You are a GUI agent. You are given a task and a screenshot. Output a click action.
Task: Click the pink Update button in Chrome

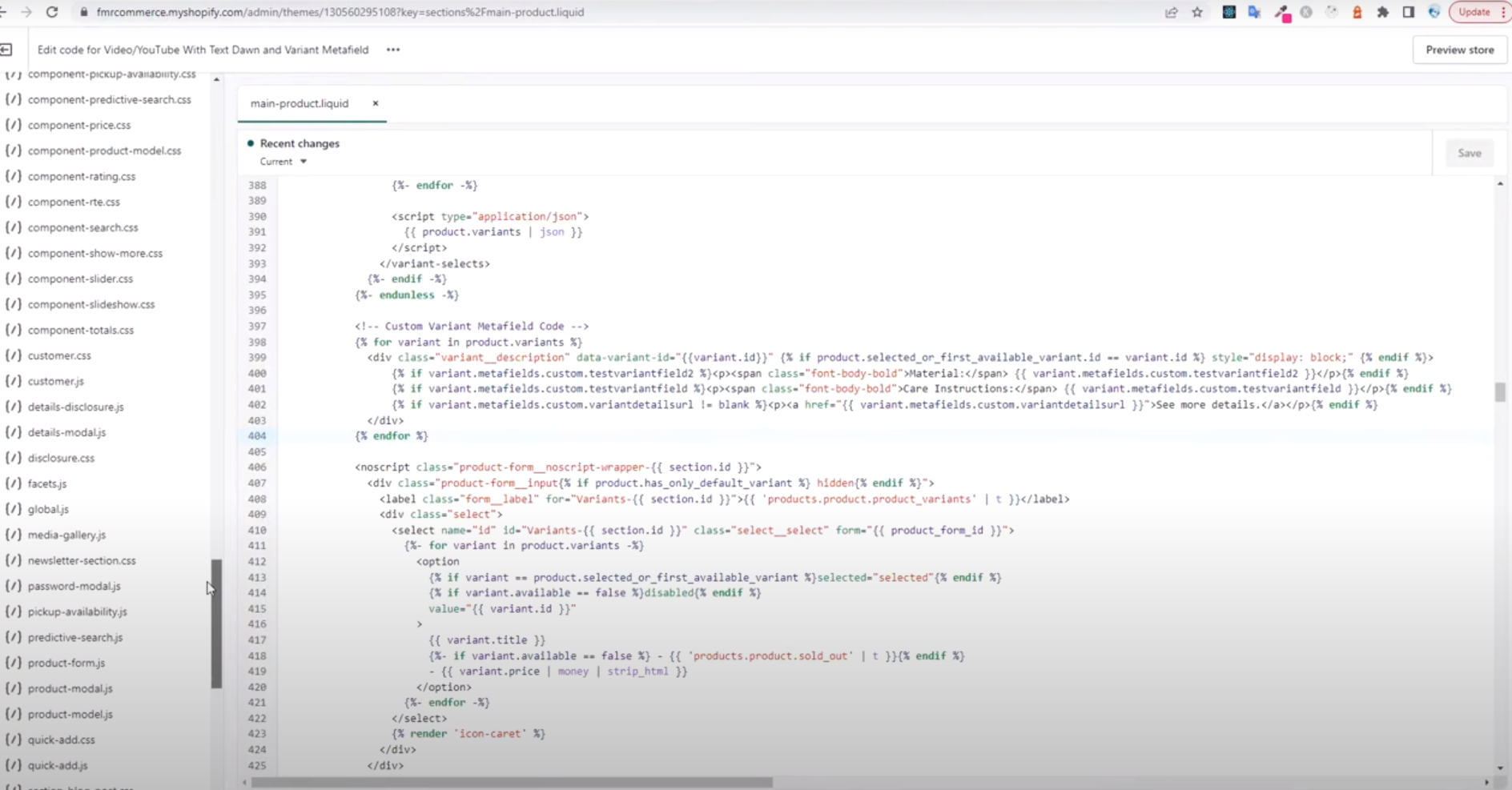coord(1474,12)
